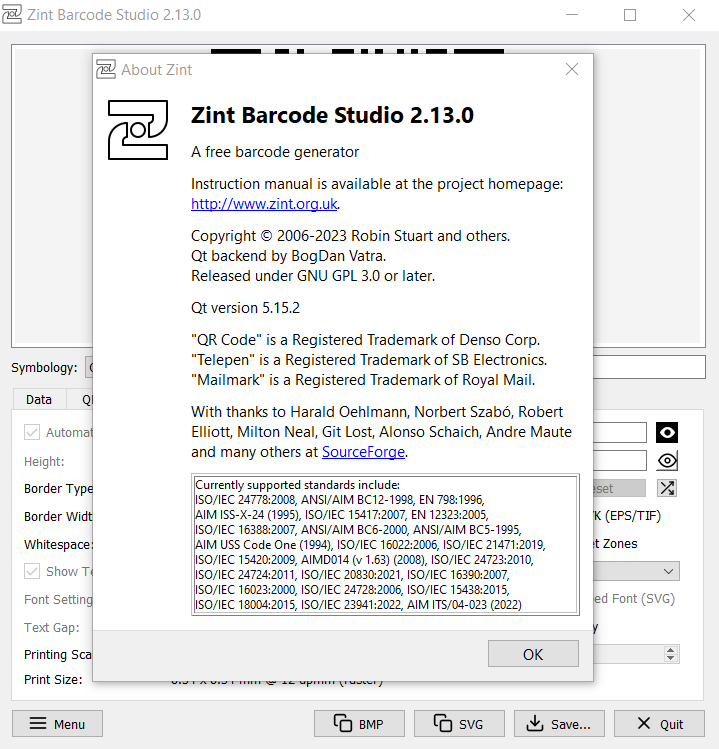Open the zint.org.uk homepage link

coord(264,204)
